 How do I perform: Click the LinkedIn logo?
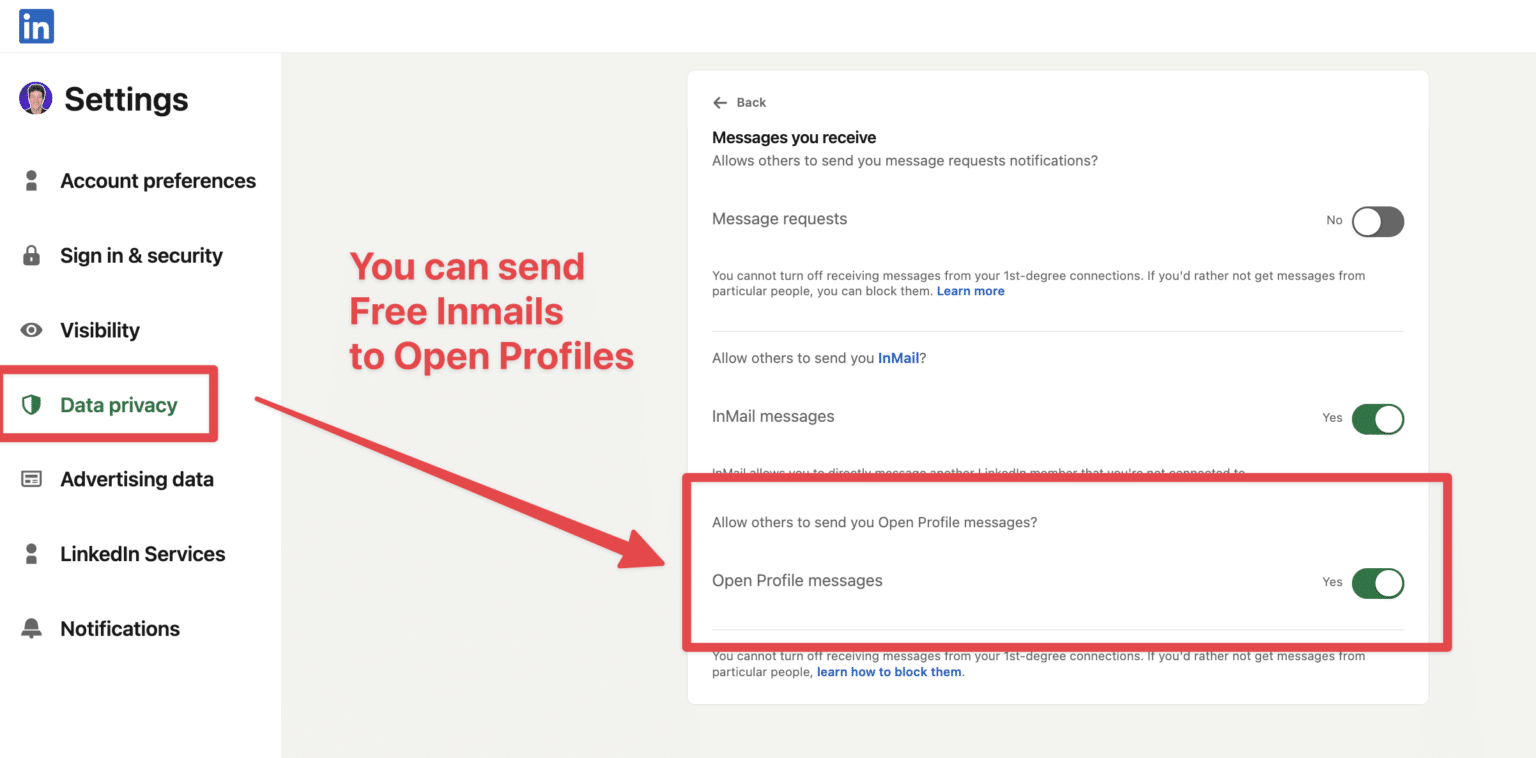(36, 26)
